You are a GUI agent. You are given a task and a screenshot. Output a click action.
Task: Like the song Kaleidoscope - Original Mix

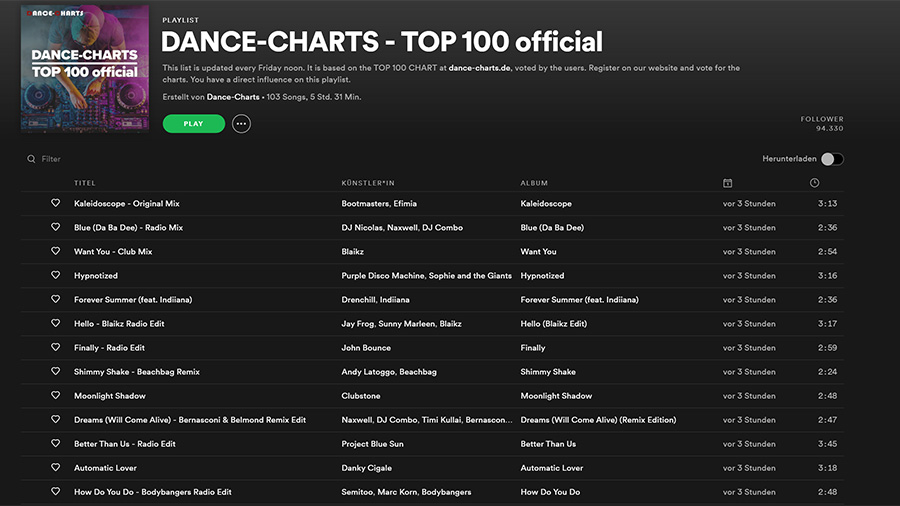(56, 203)
